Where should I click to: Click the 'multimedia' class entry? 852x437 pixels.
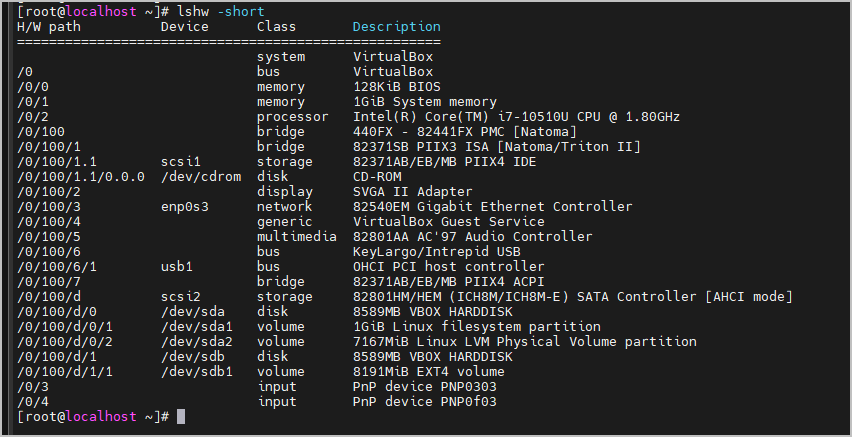pos(297,236)
